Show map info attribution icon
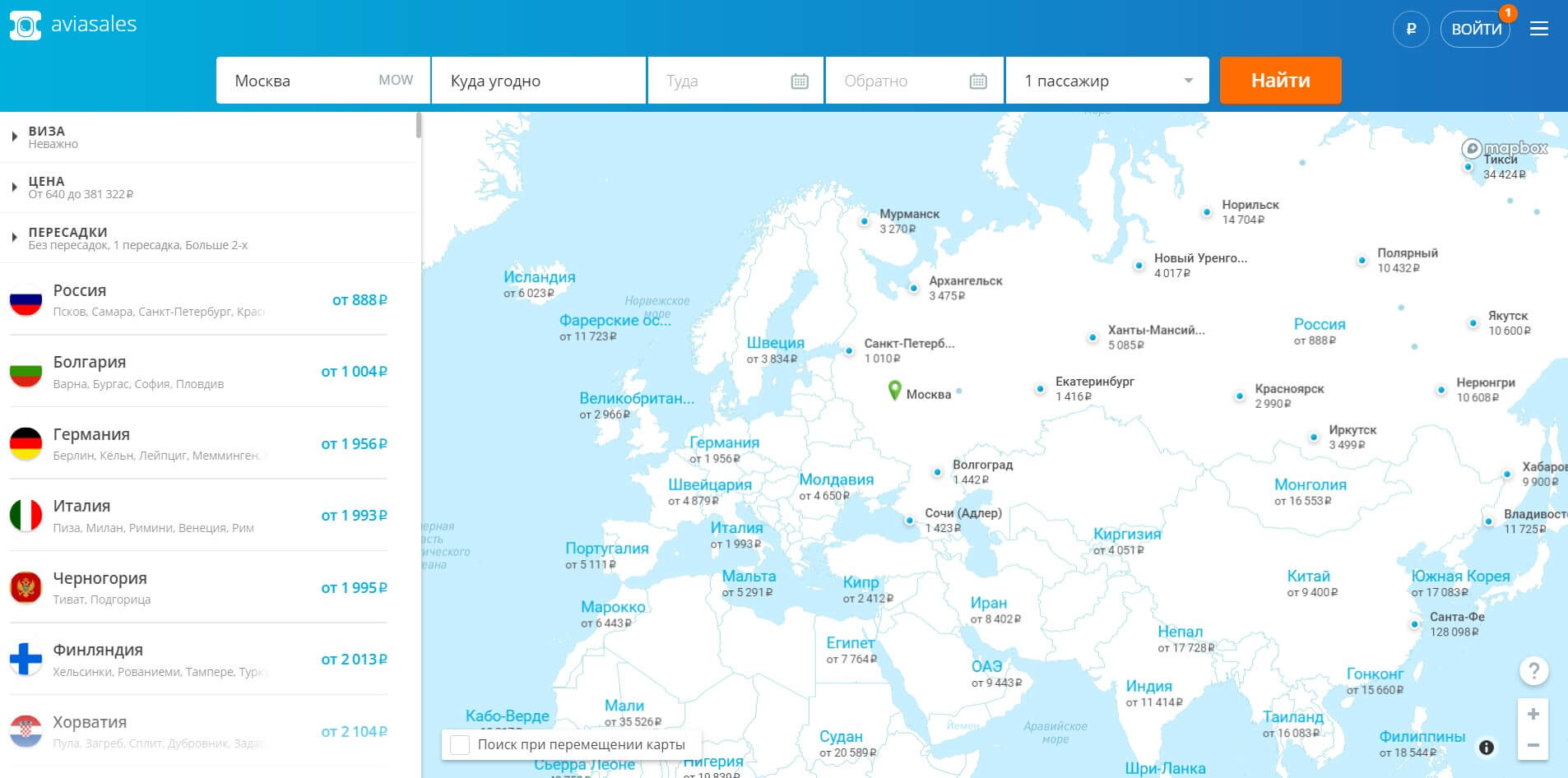This screenshot has width=1568, height=778. pos(1486,748)
